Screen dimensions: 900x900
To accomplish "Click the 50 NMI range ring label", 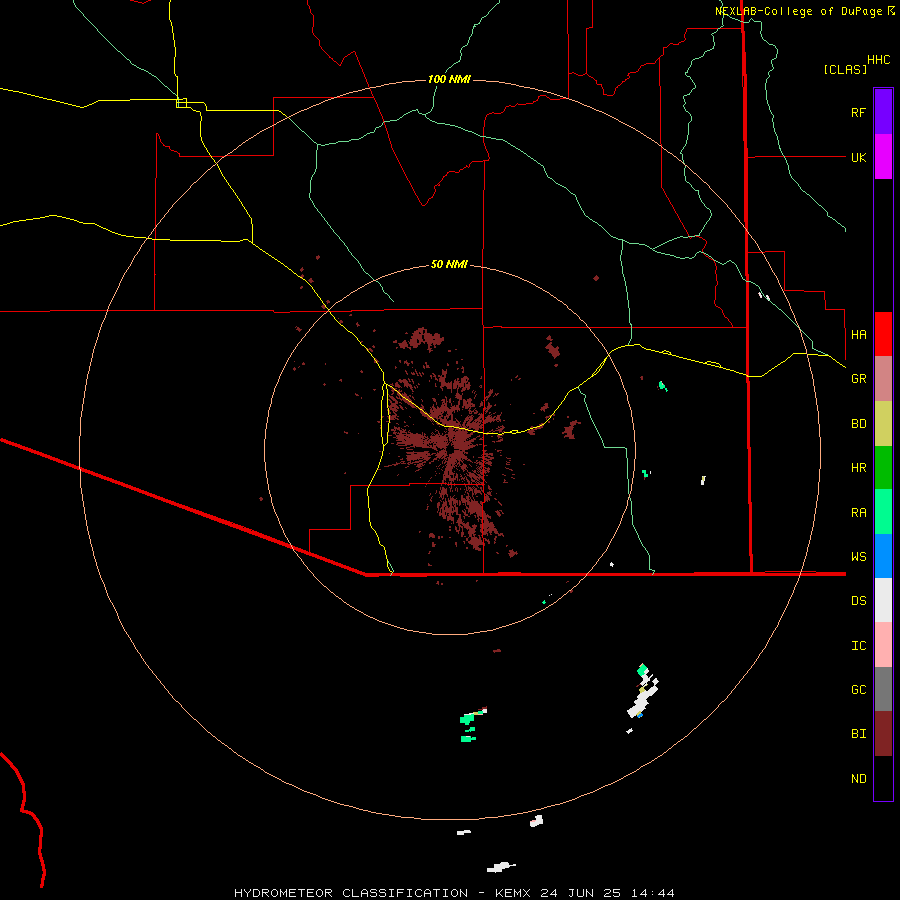I will [x=449, y=265].
